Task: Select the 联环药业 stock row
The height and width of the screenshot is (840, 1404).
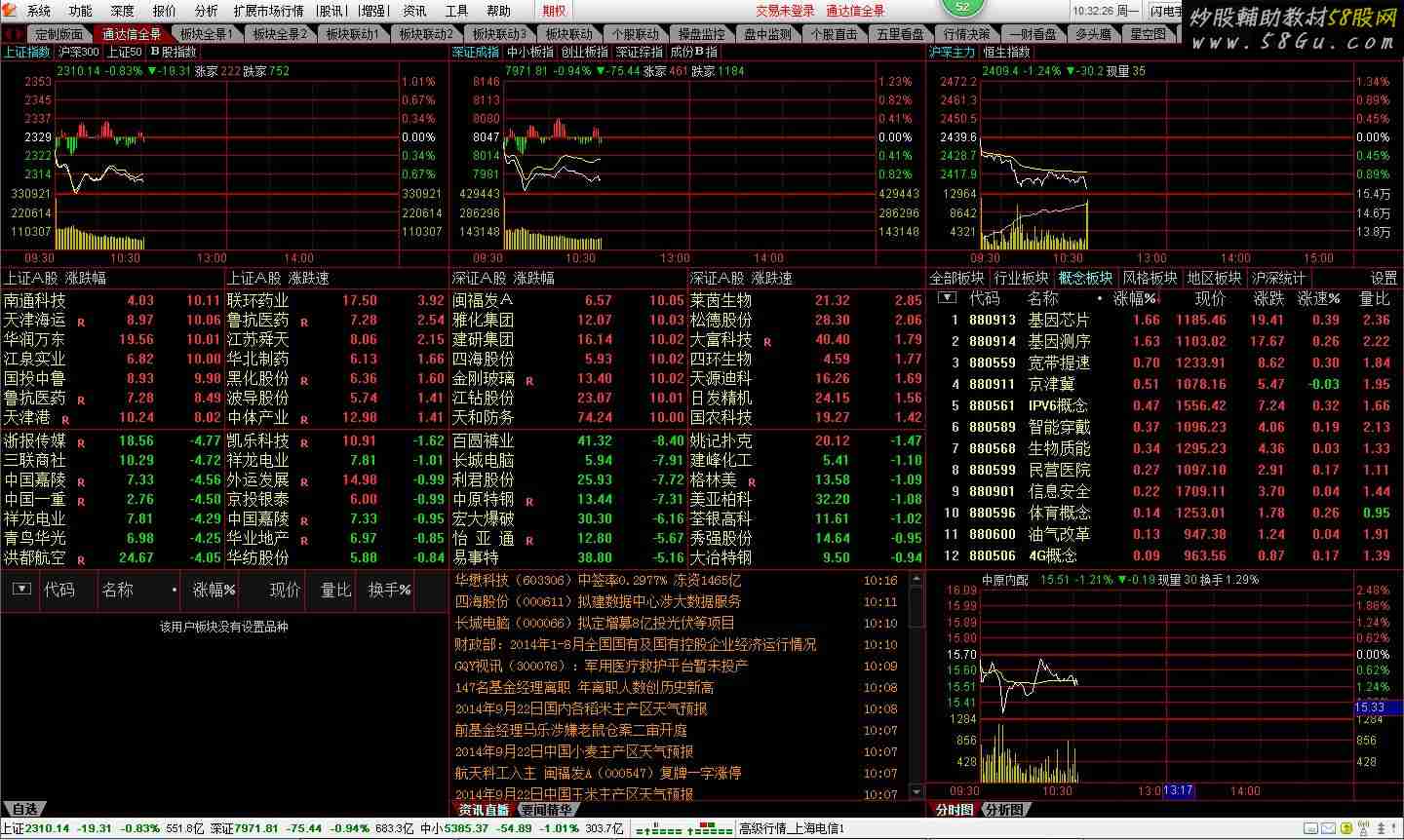Action: pyautogui.click(x=336, y=301)
